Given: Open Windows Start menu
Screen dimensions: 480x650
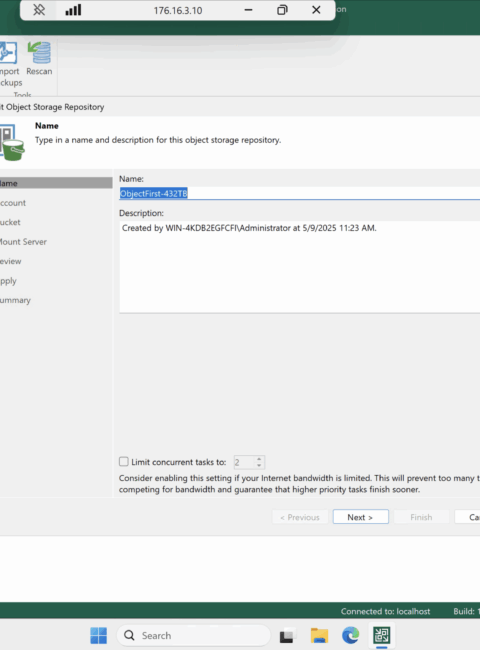Looking at the screenshot, I should 99,635.
